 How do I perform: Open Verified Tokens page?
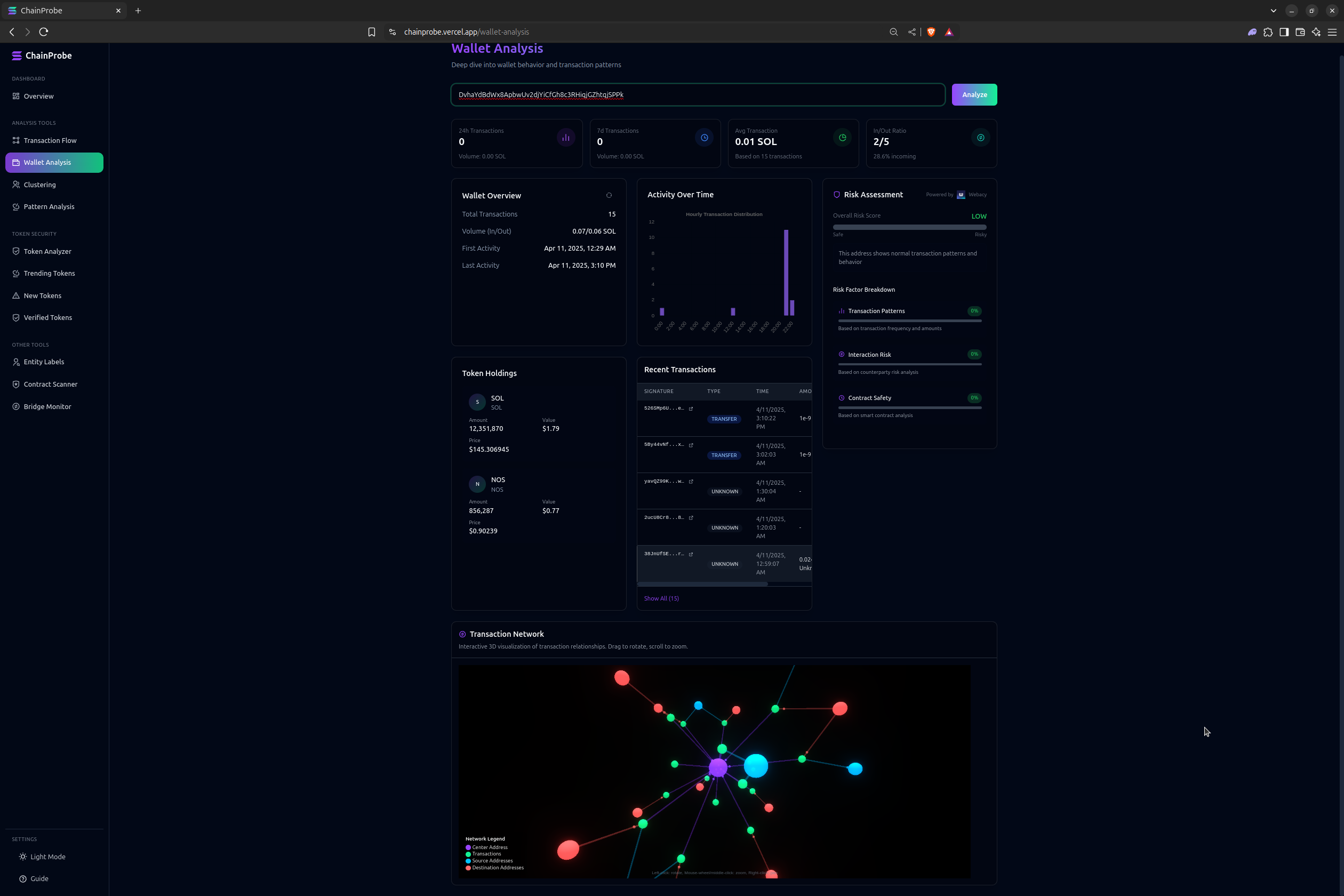(54, 318)
